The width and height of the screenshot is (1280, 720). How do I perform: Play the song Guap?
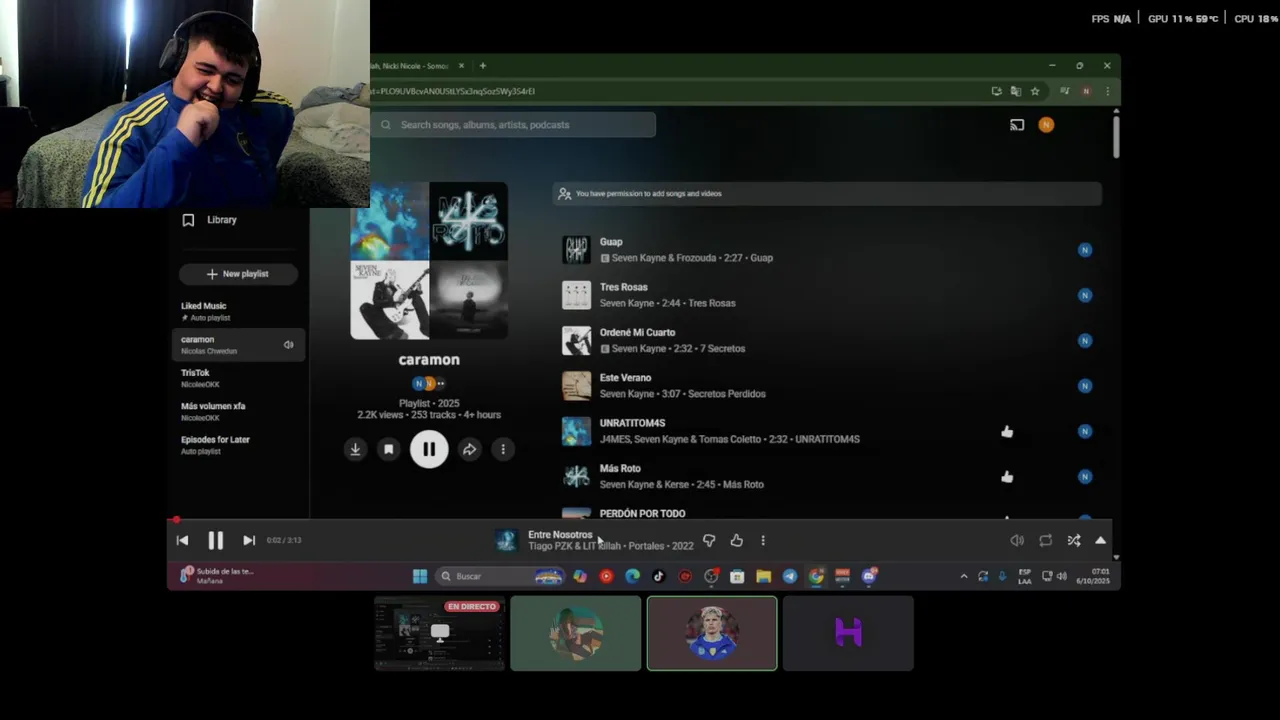(611, 242)
